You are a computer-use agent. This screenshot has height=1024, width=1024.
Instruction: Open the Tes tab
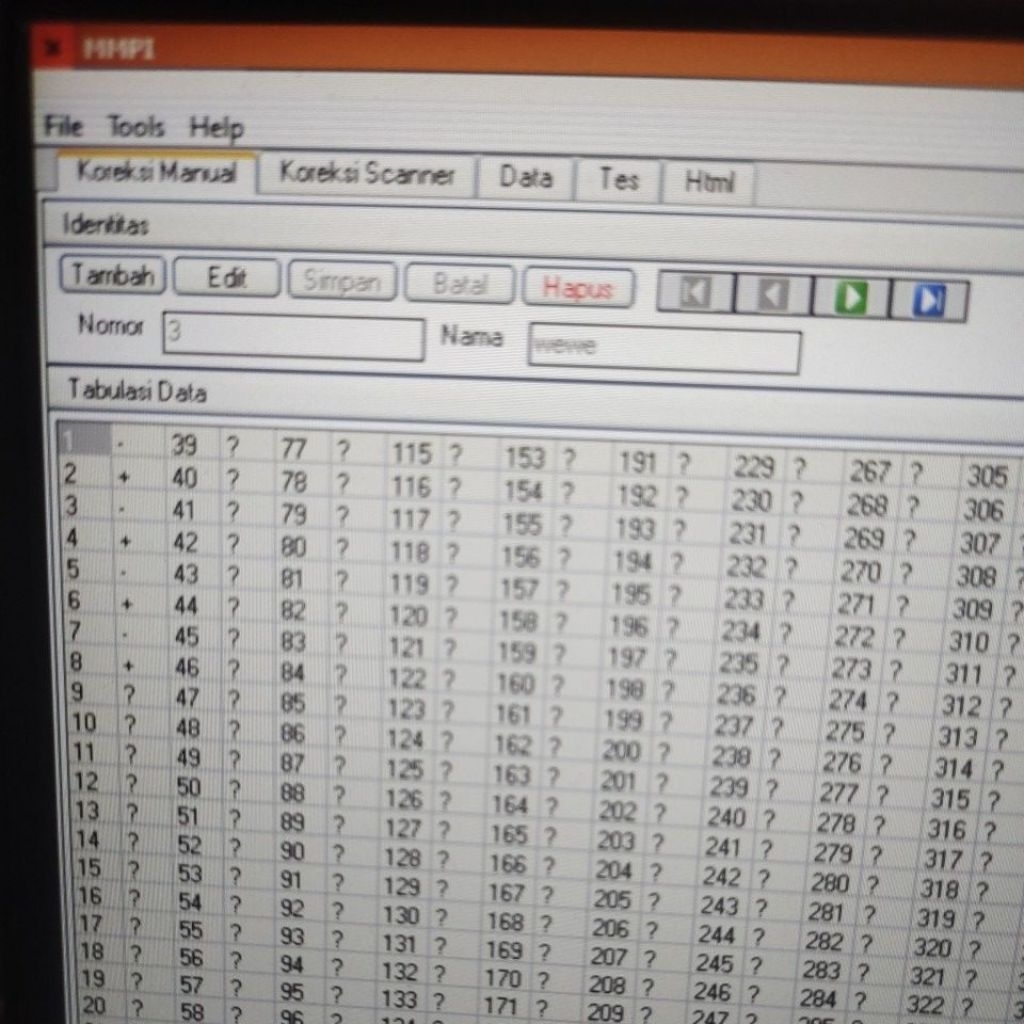click(x=621, y=180)
